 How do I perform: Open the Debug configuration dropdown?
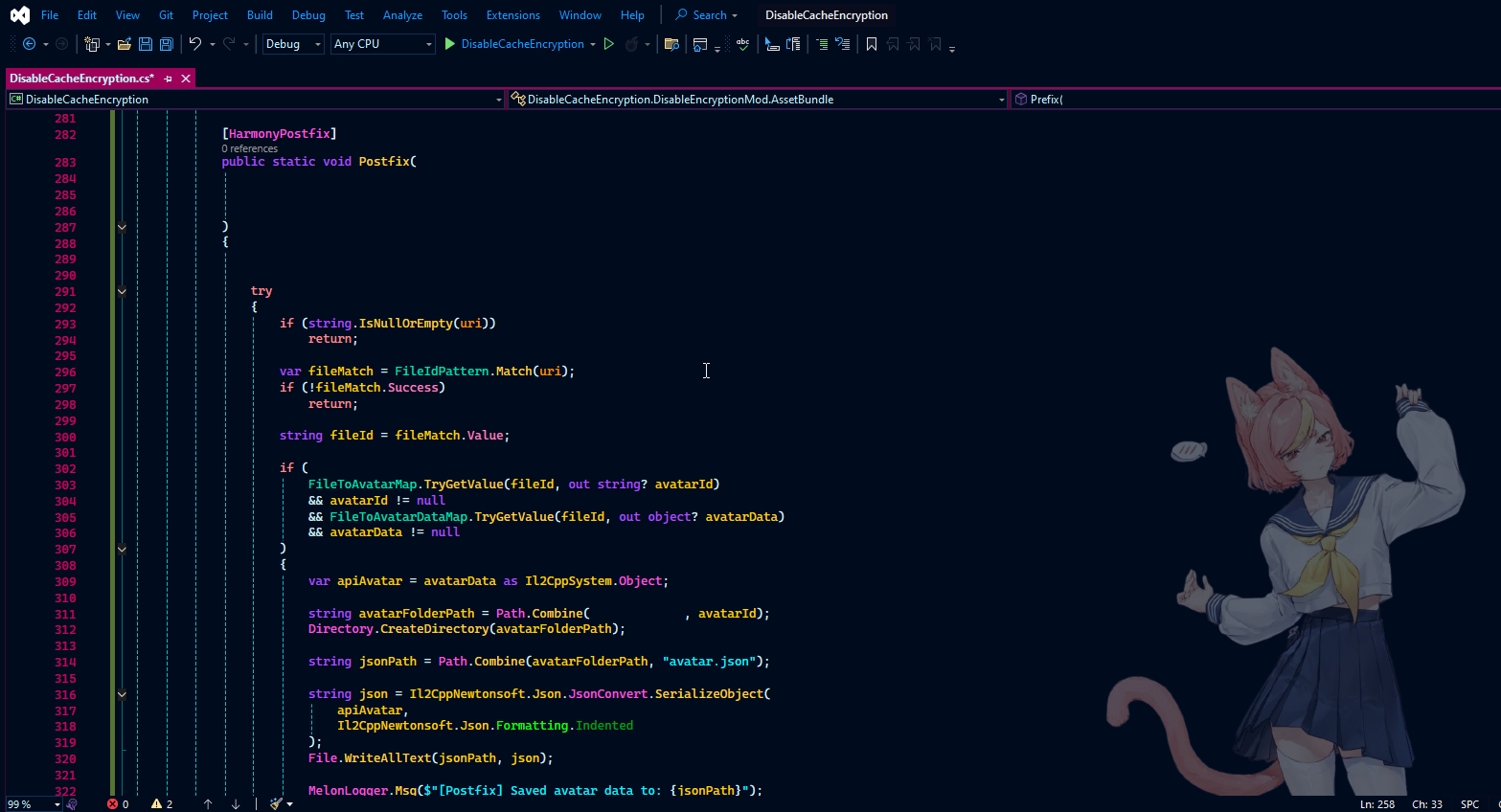(293, 44)
